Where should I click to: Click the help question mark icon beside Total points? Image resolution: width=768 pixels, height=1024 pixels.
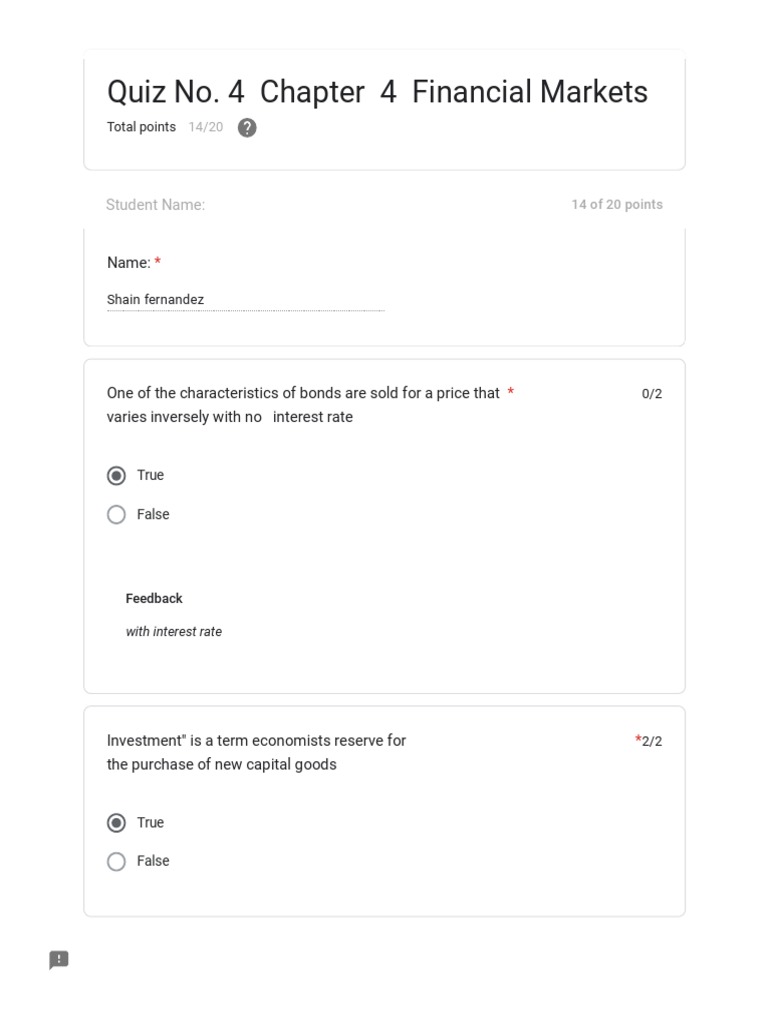[x=247, y=128]
